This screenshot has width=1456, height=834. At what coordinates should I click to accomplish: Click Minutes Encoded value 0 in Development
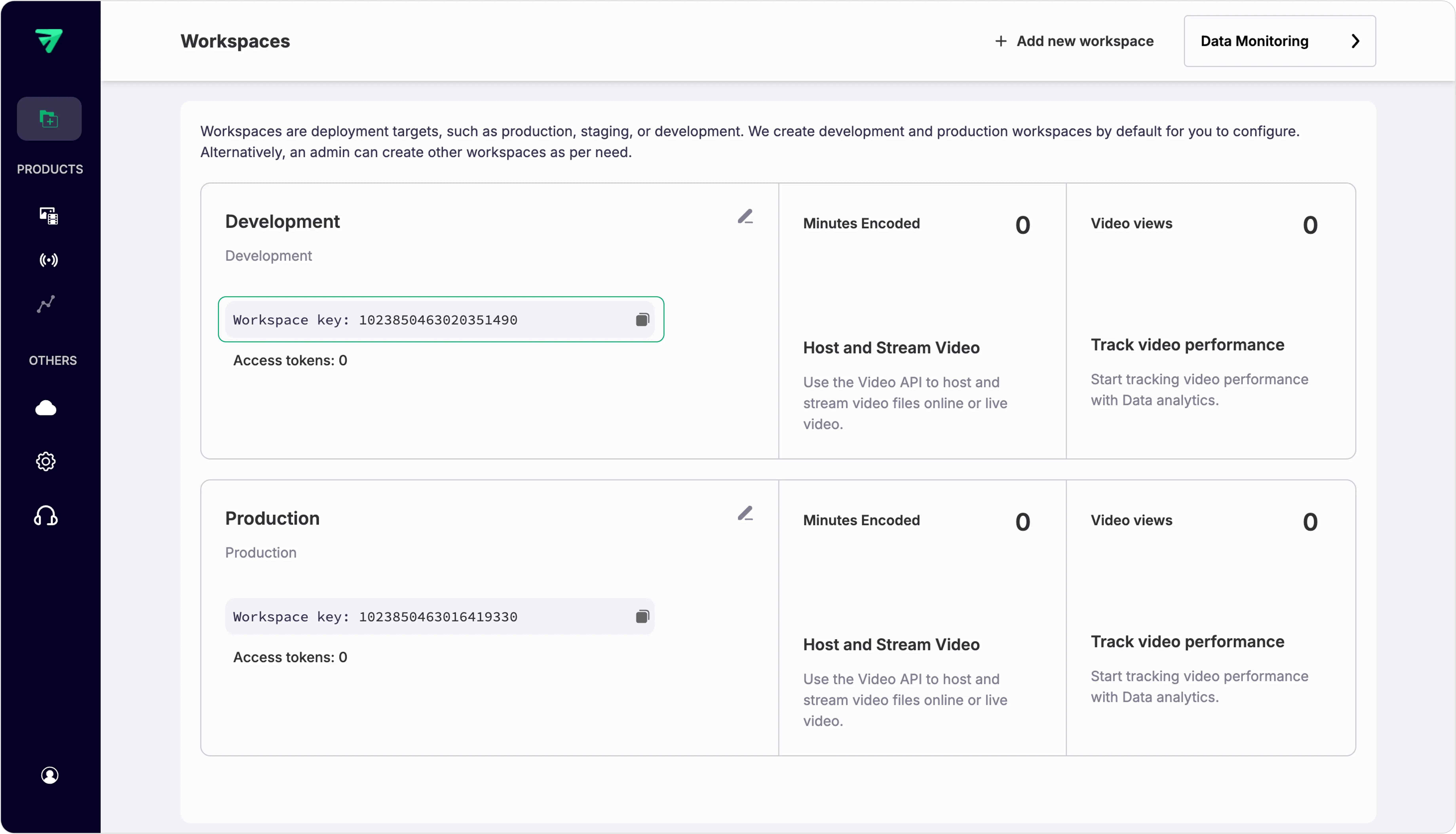tap(1022, 225)
